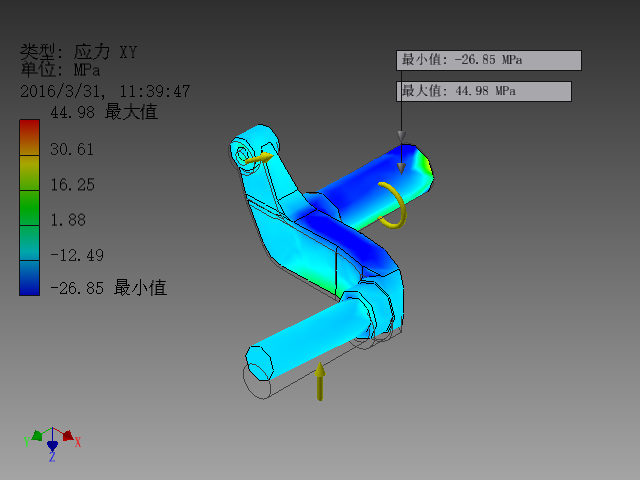640x480 pixels.
Task: Click the -26.85 最小值 legend label
Action: (109, 288)
